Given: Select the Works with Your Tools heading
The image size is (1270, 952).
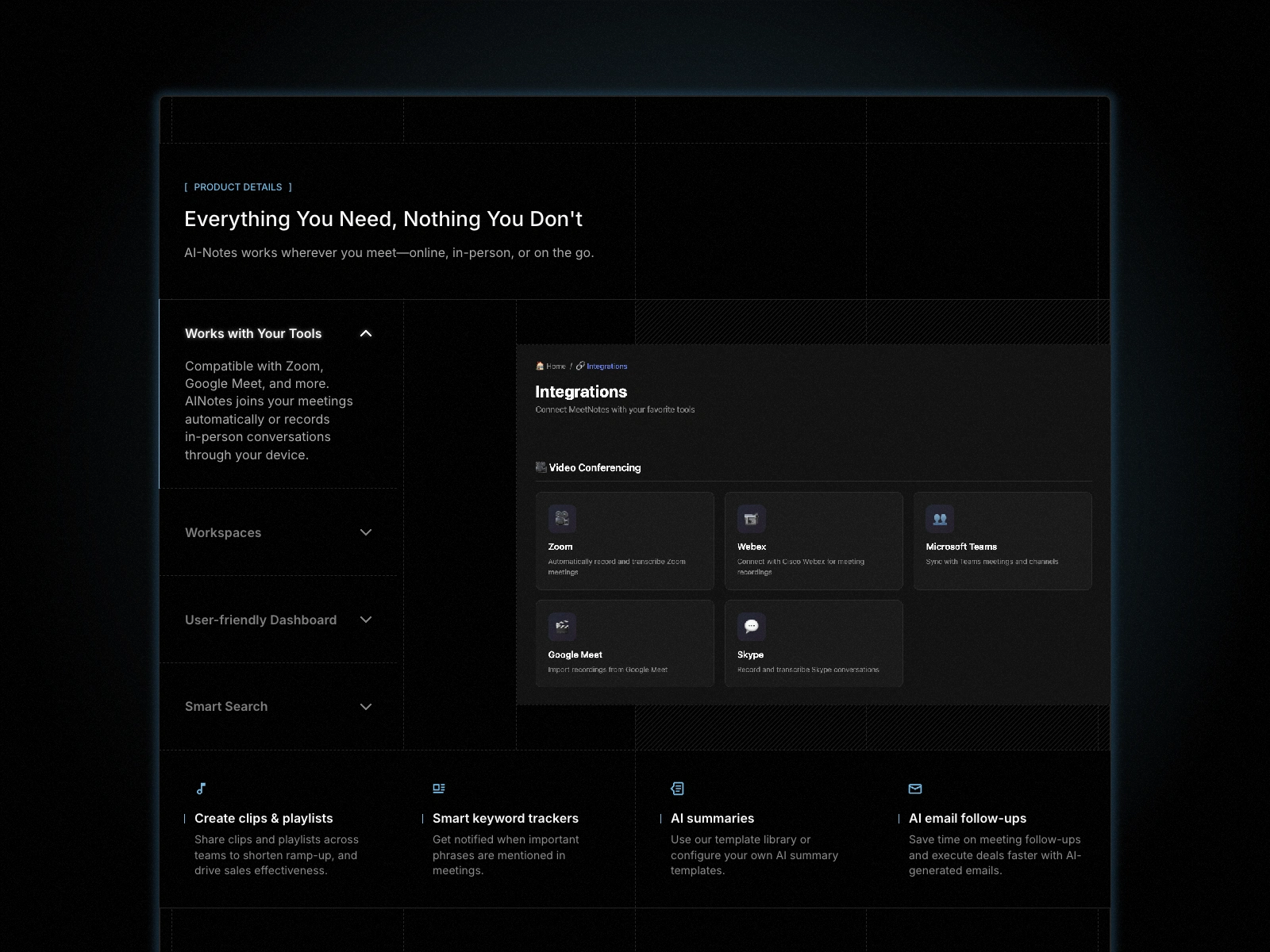Looking at the screenshot, I should pos(253,333).
